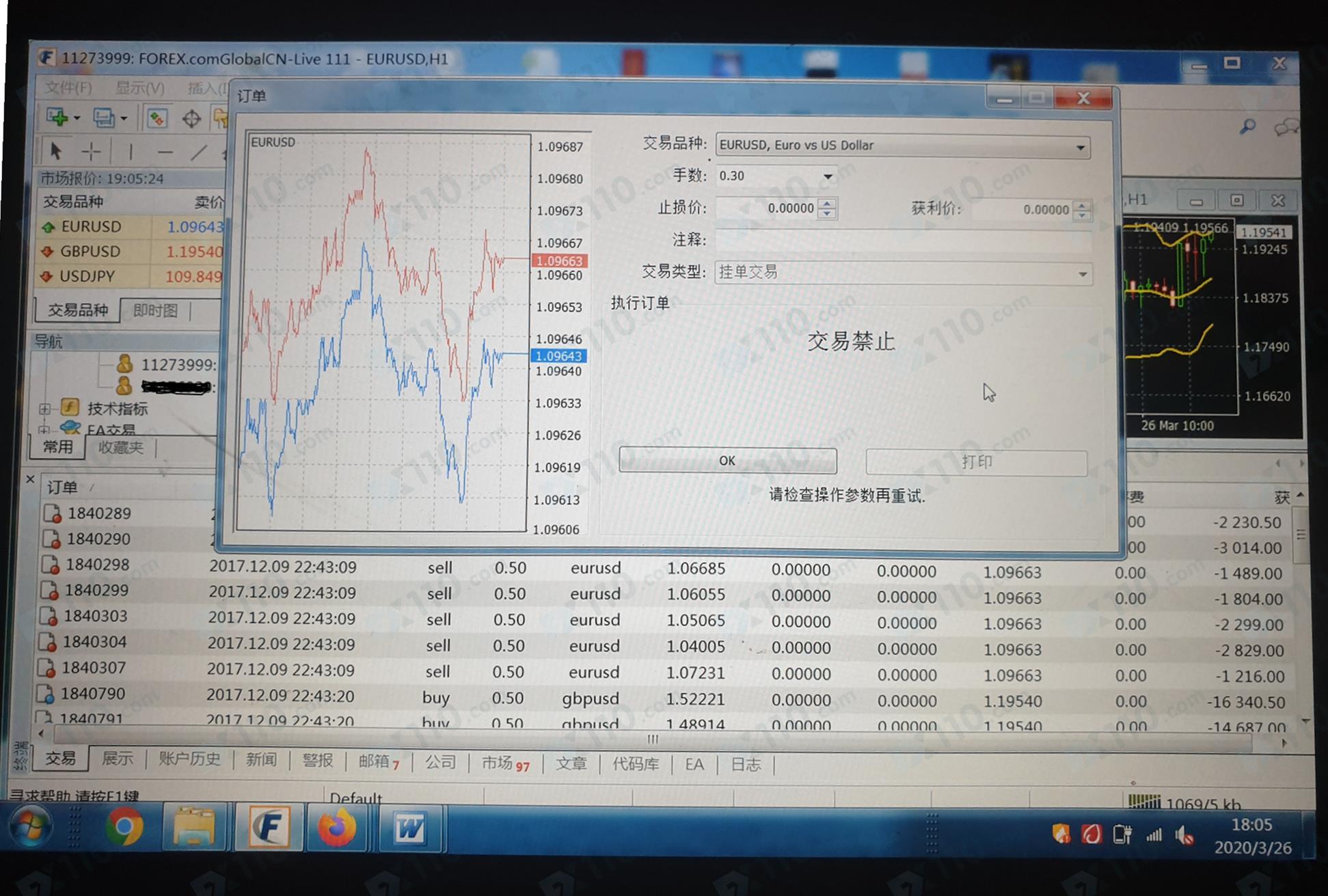
Task: Click the 技术指标 indicators folder icon
Action: [x=70, y=408]
